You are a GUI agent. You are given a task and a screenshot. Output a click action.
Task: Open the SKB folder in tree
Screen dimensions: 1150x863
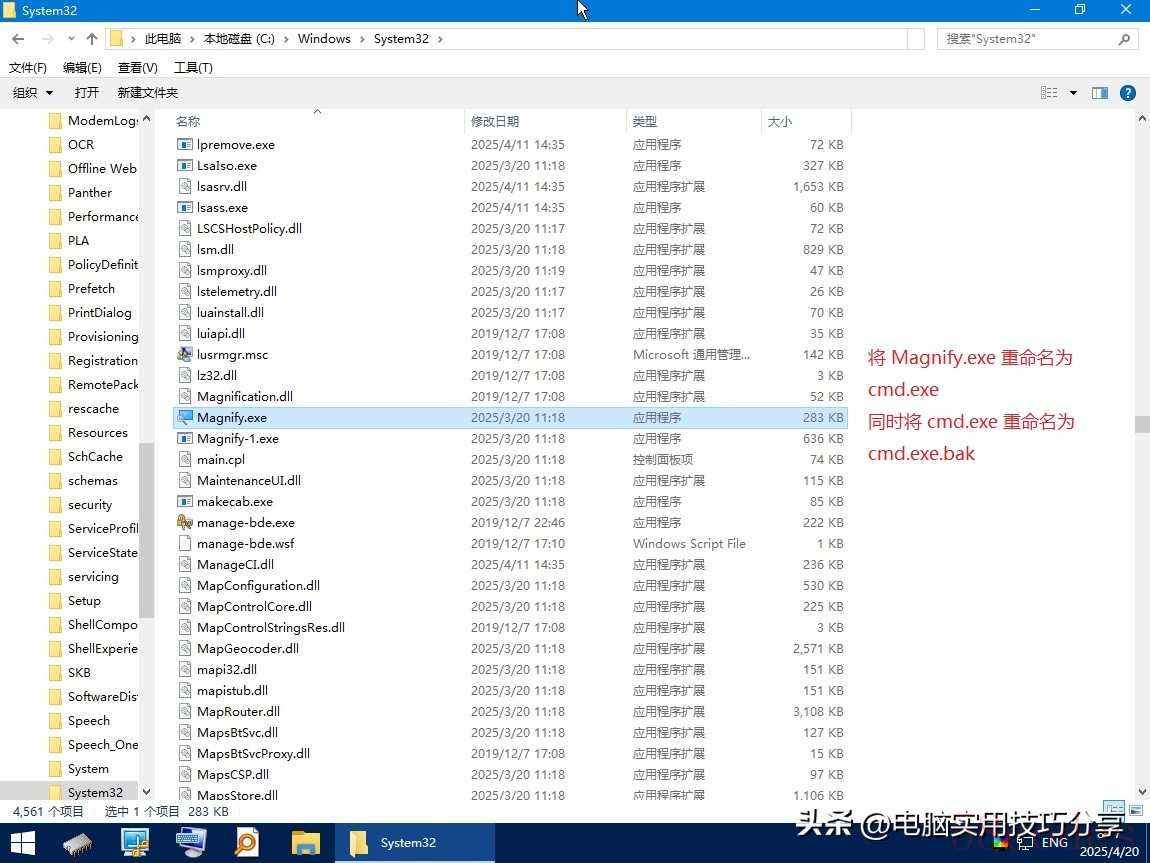[79, 672]
